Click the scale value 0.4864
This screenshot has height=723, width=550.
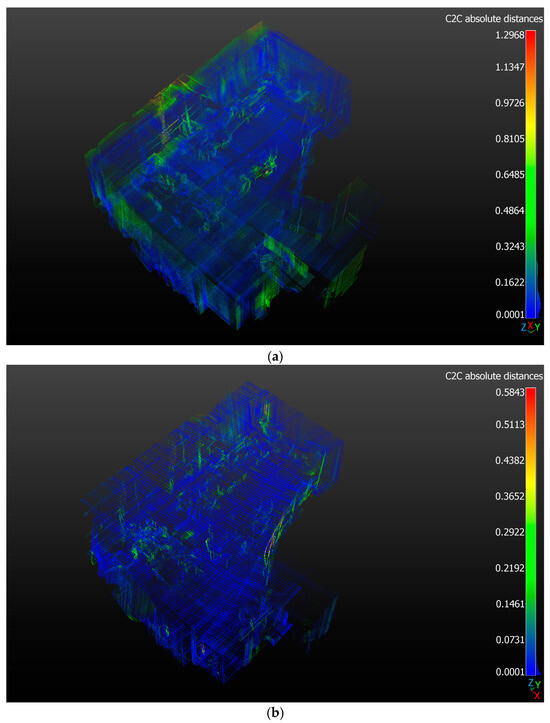tap(510, 211)
